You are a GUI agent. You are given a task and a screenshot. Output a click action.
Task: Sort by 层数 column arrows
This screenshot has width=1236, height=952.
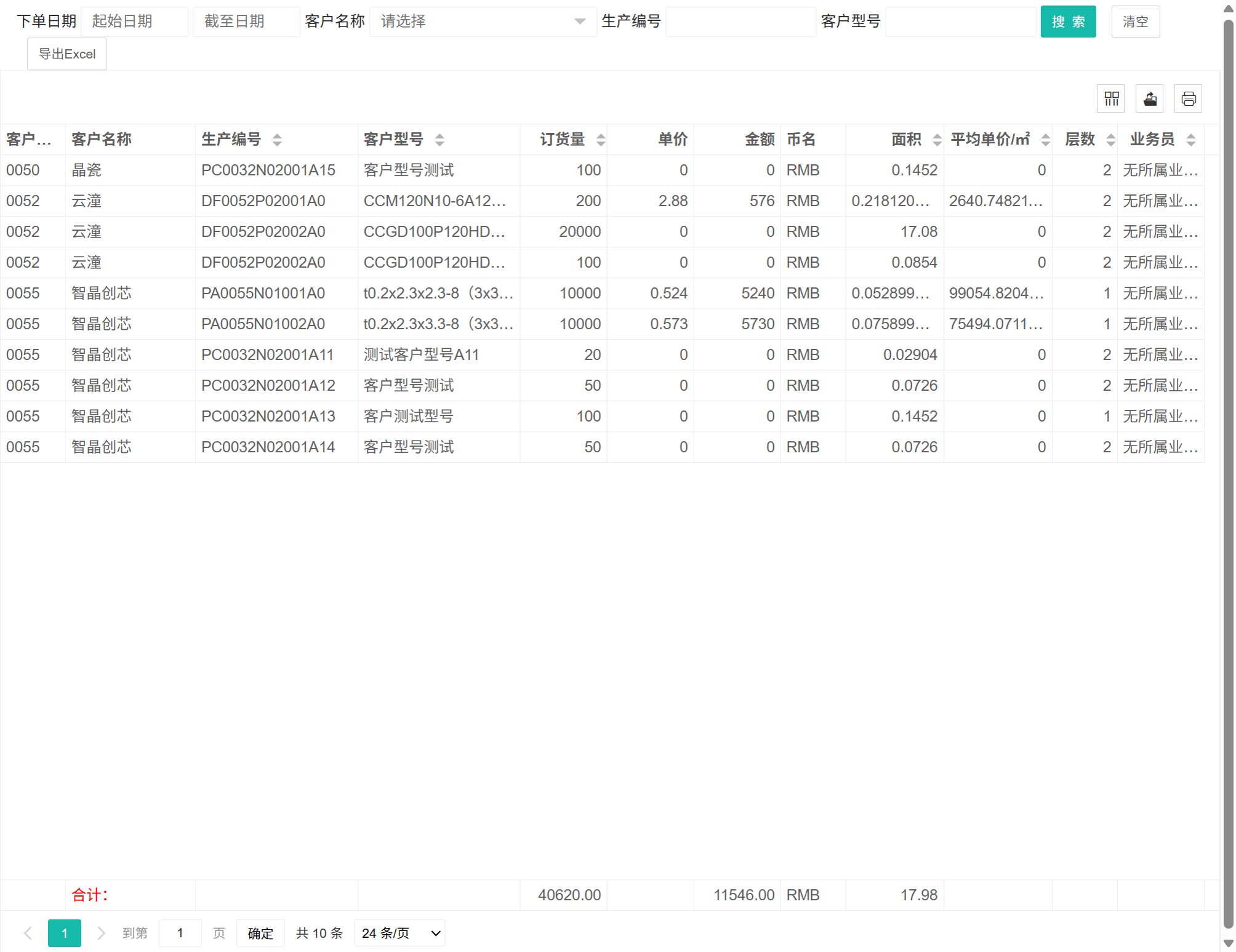(1110, 140)
